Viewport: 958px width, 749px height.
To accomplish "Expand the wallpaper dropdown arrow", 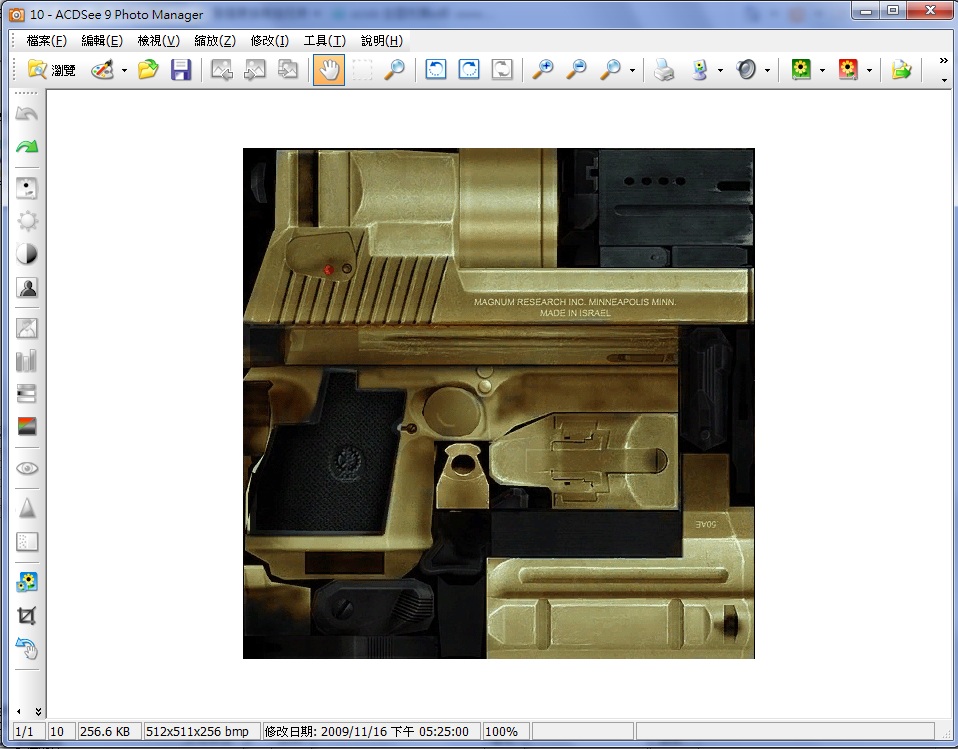I will click(720, 70).
